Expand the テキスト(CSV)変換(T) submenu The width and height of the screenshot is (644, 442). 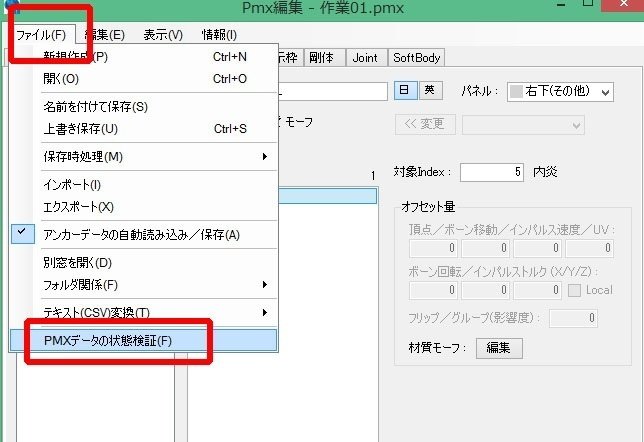click(x=144, y=313)
